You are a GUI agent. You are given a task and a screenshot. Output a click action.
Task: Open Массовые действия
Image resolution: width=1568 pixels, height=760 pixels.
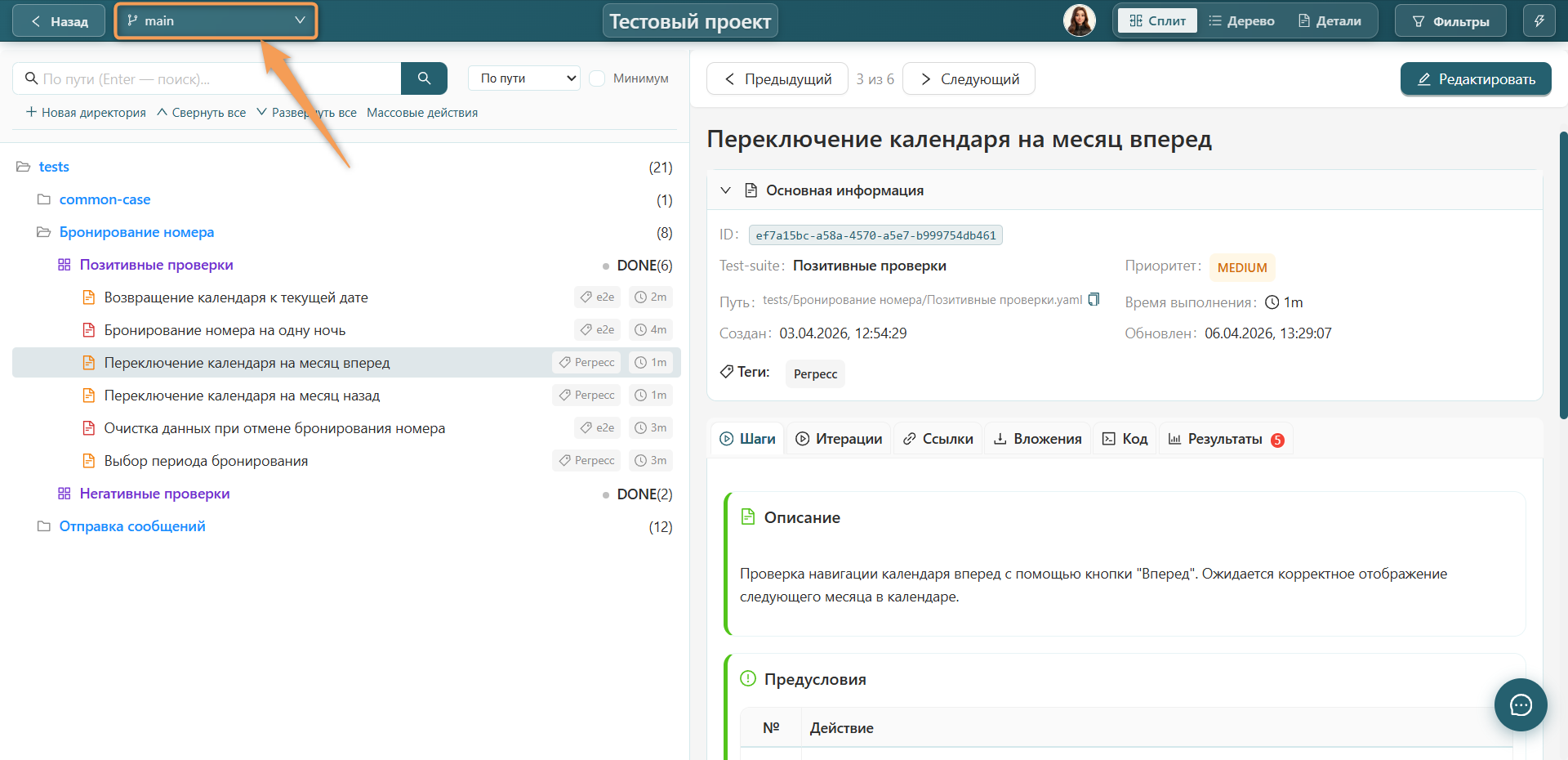click(422, 113)
